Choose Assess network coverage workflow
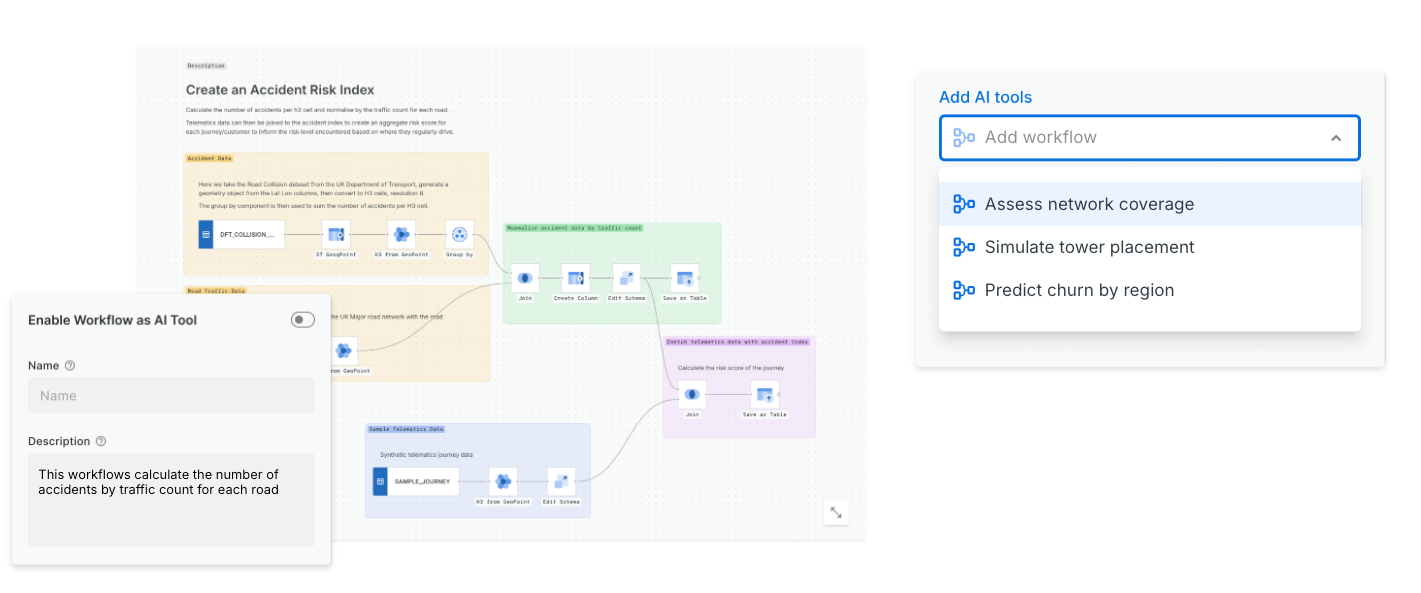Image resolution: width=1421 pixels, height=593 pixels. [x=1149, y=204]
